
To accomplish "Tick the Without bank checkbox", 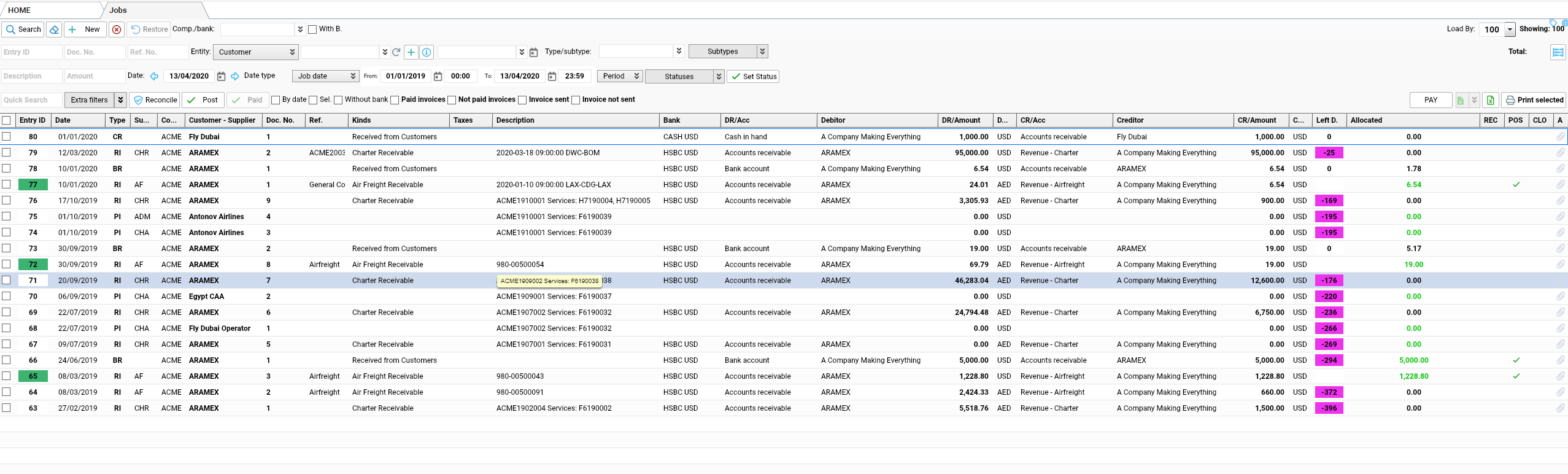I will tap(338, 100).
